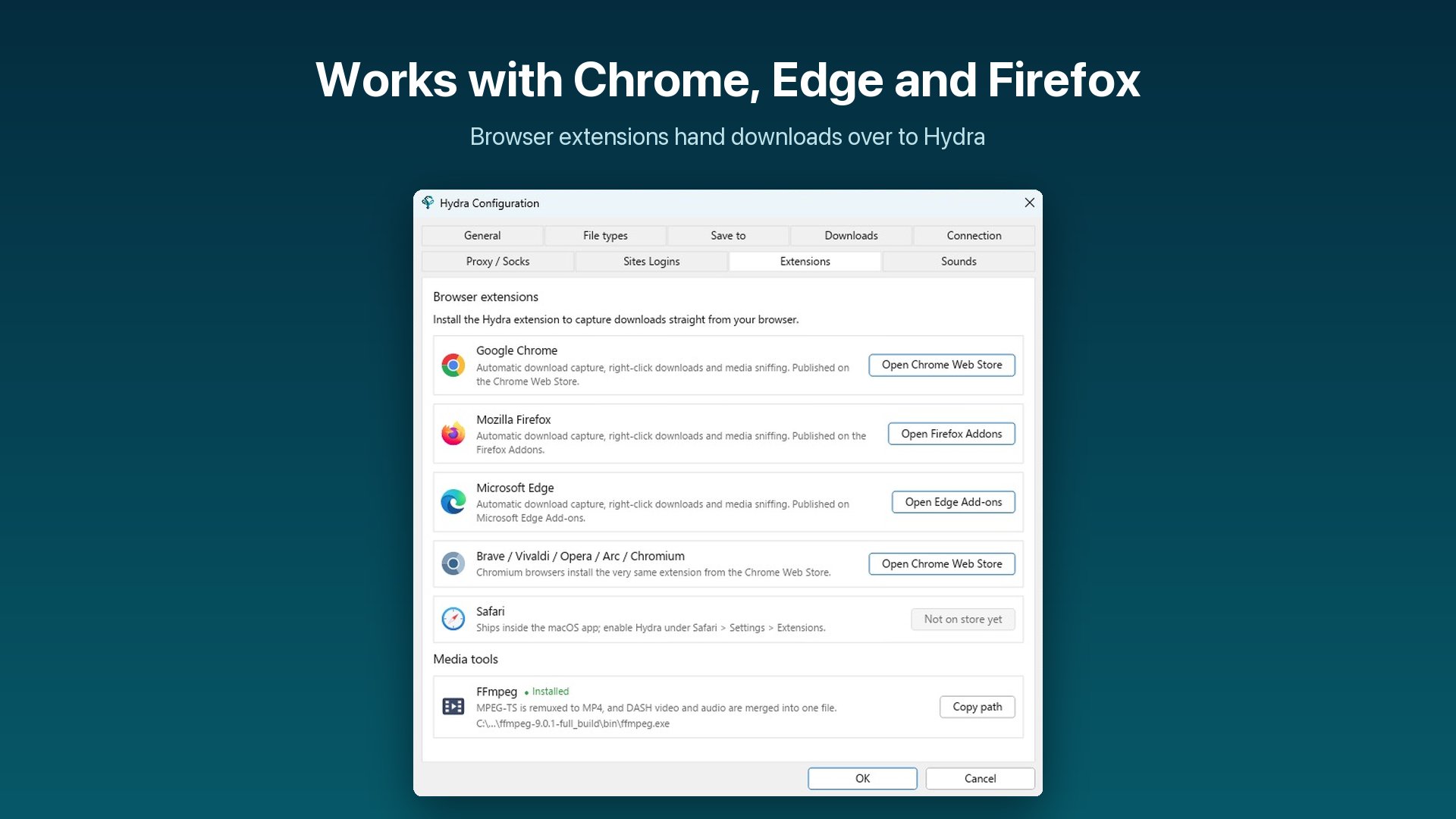Click the Microsoft Edge logo icon
The height and width of the screenshot is (819, 1456).
[453, 502]
